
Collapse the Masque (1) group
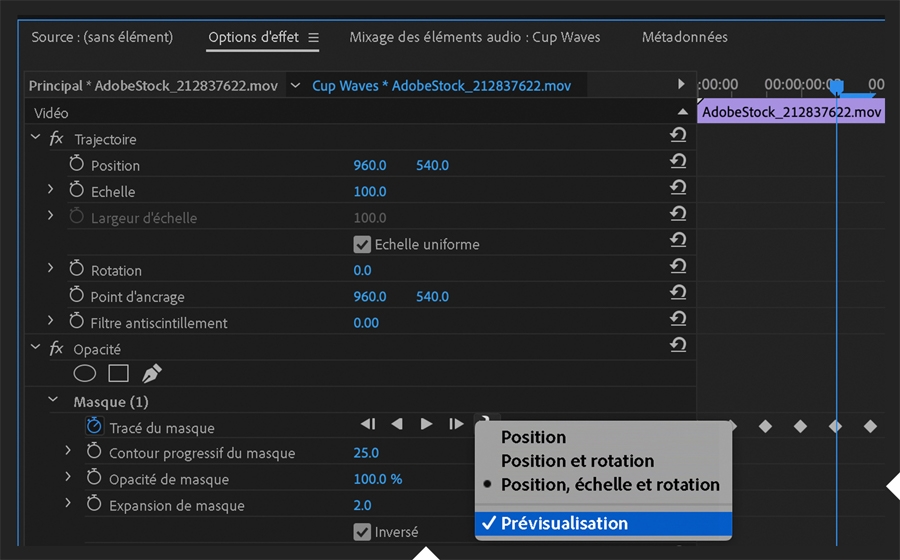54,401
